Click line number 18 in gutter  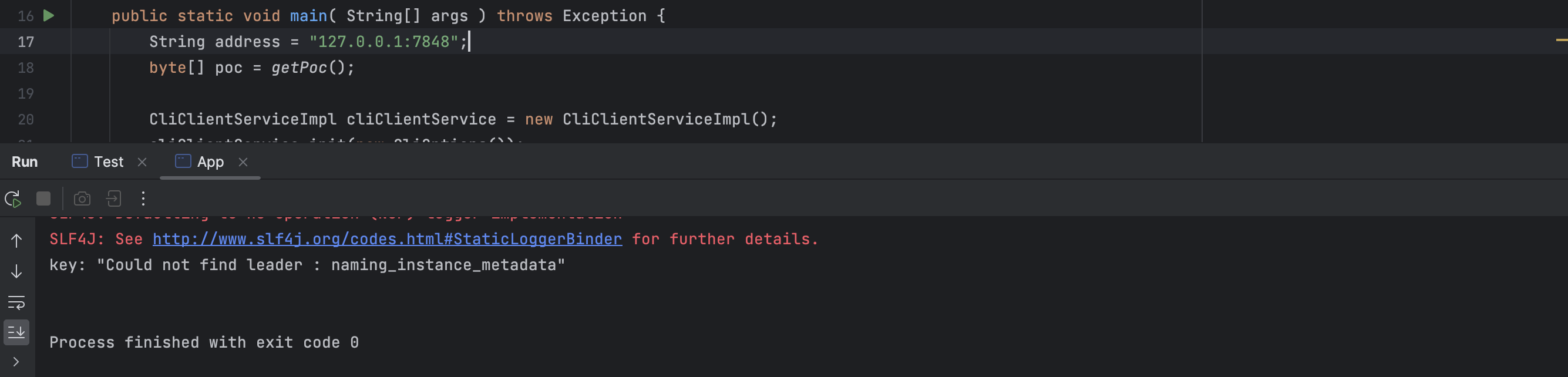[x=26, y=68]
